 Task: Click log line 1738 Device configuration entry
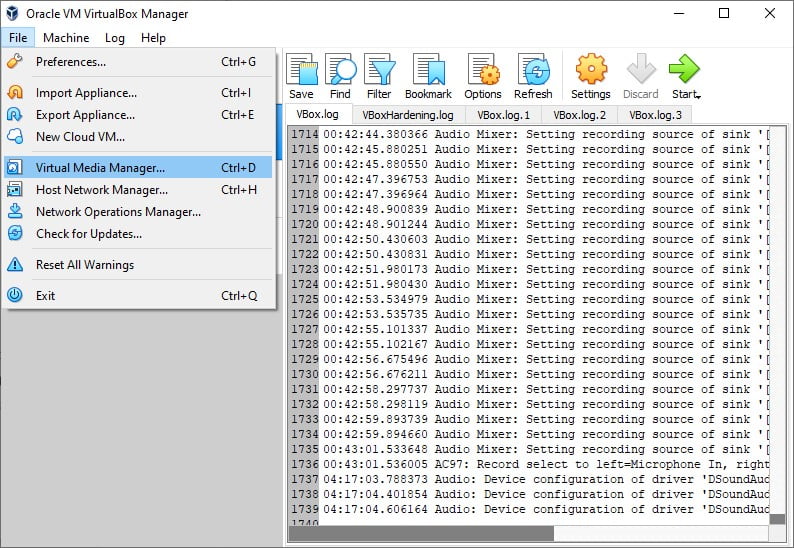pyautogui.click(x=546, y=494)
